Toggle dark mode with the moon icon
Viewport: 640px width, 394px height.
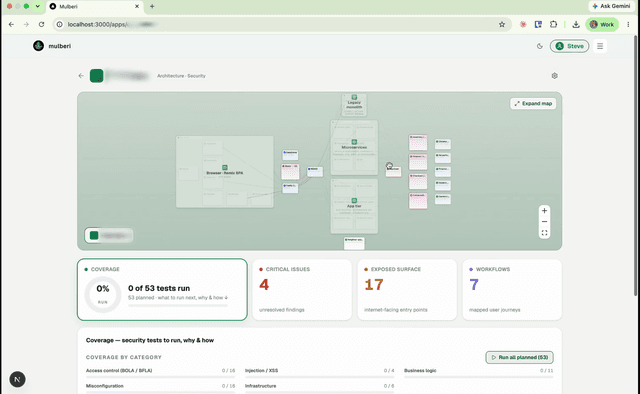pos(540,46)
